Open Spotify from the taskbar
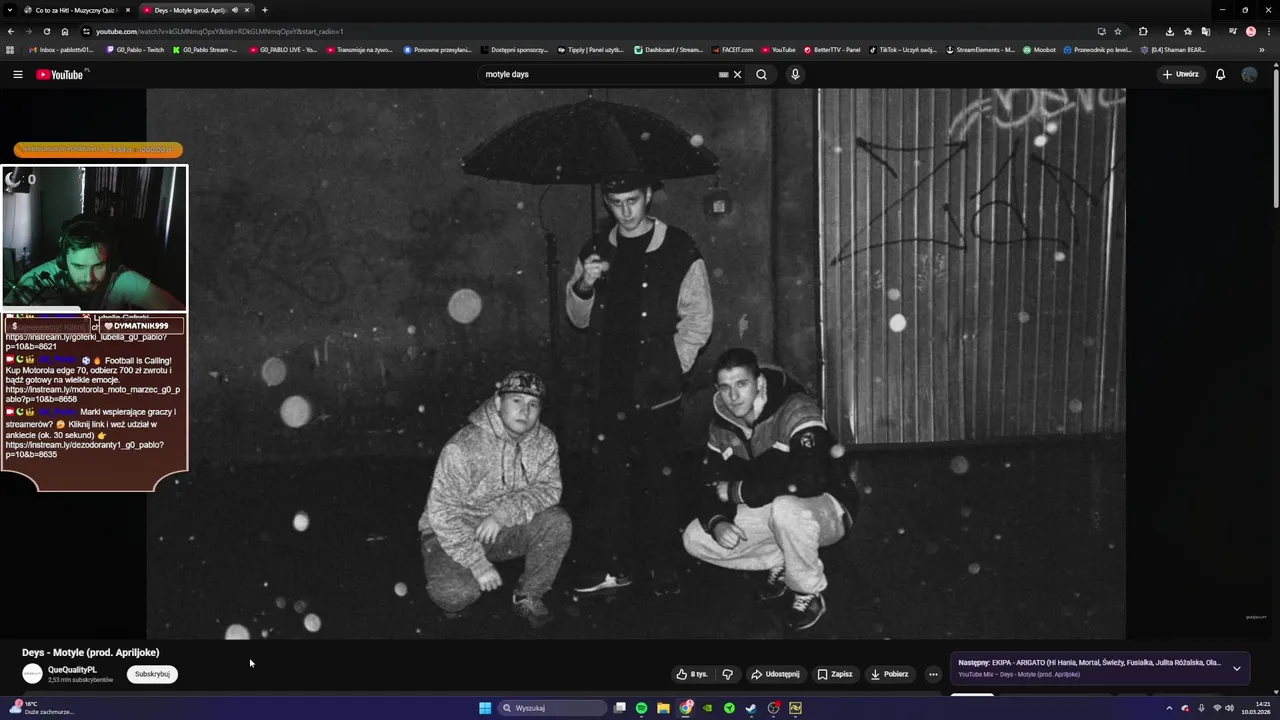 [x=641, y=708]
